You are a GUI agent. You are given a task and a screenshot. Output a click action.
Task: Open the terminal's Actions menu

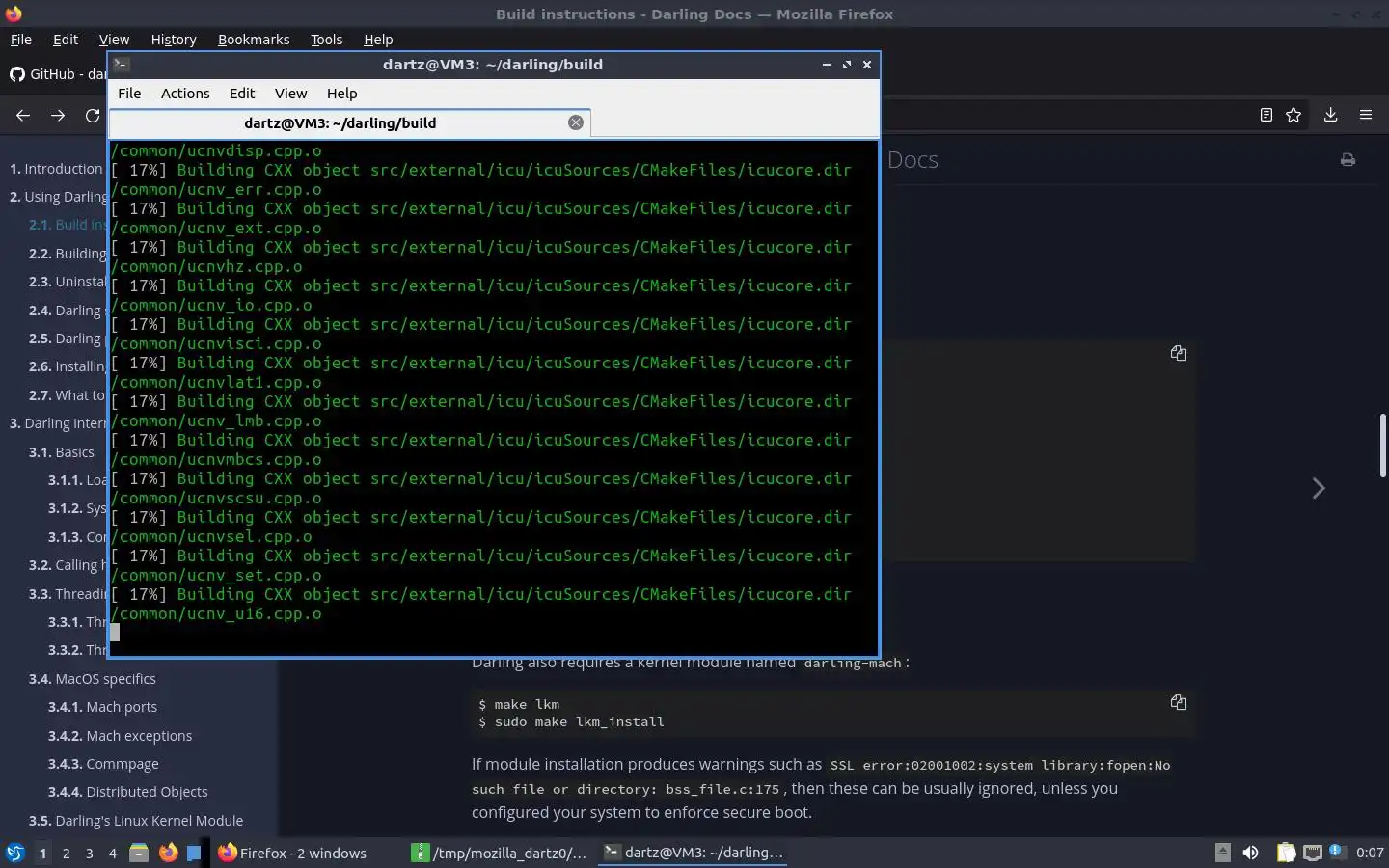click(185, 94)
